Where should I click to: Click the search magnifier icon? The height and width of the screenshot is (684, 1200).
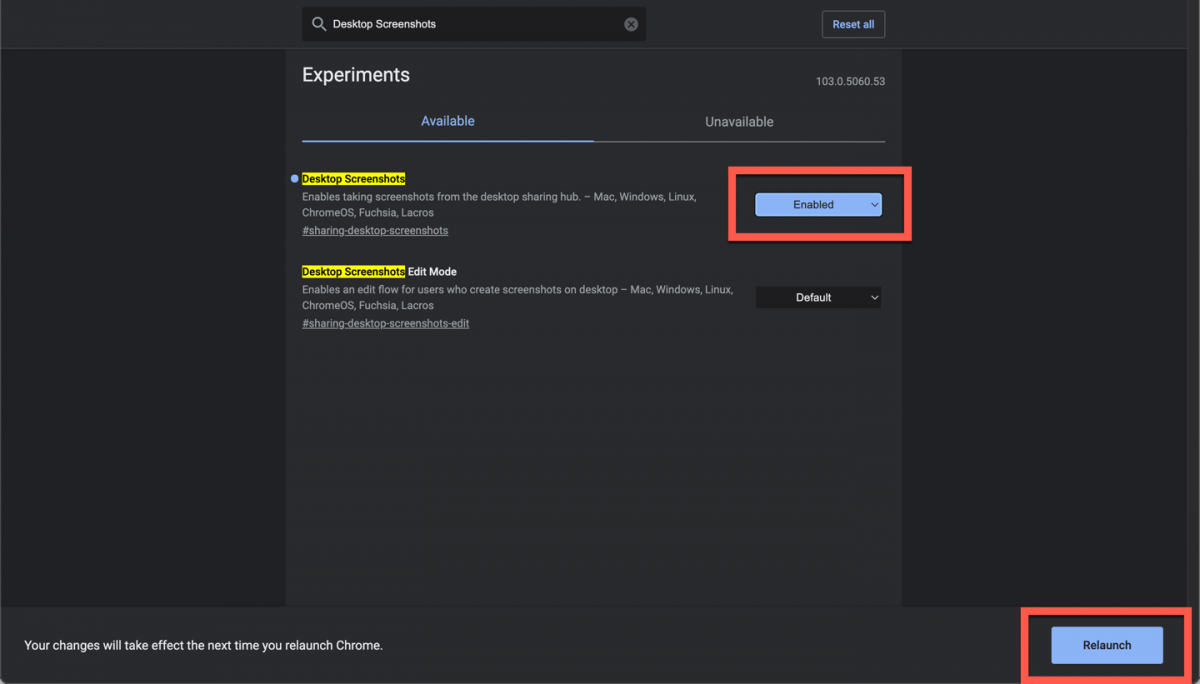point(319,24)
